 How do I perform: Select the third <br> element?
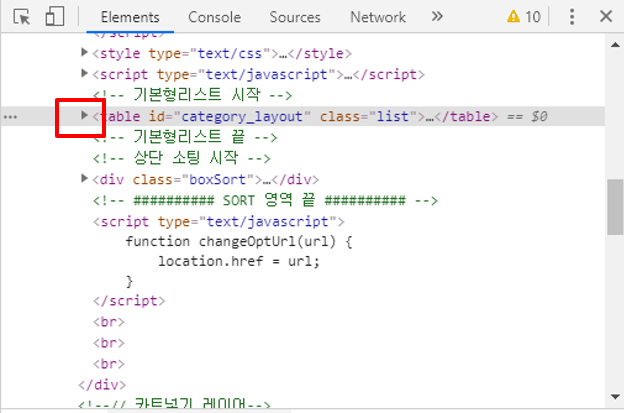pyautogui.click(x=109, y=364)
